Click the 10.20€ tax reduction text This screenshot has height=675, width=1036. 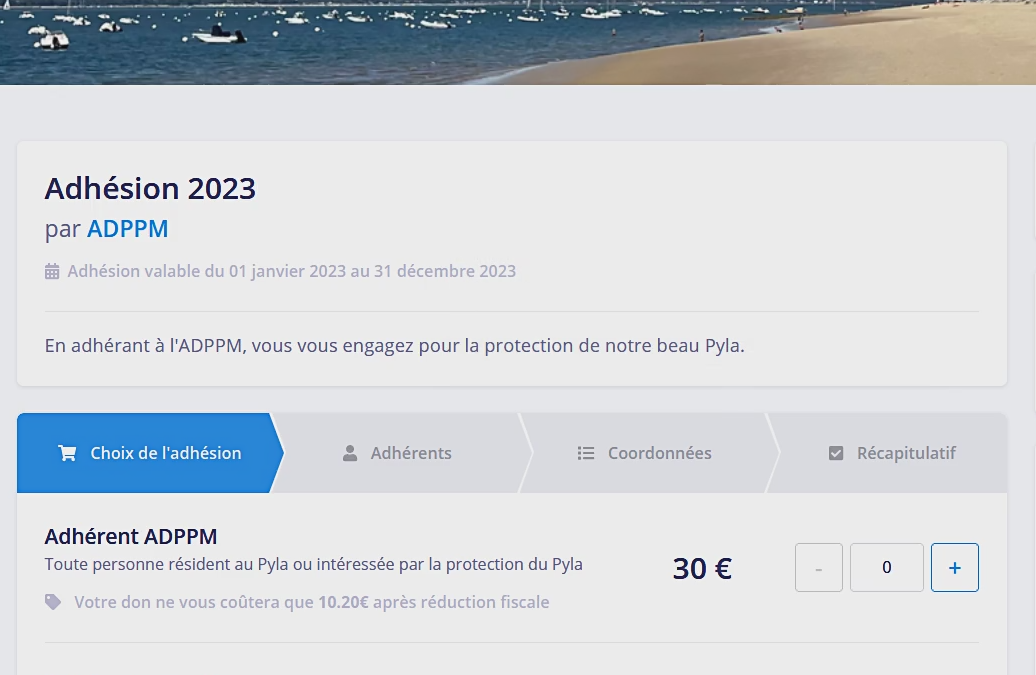point(312,602)
